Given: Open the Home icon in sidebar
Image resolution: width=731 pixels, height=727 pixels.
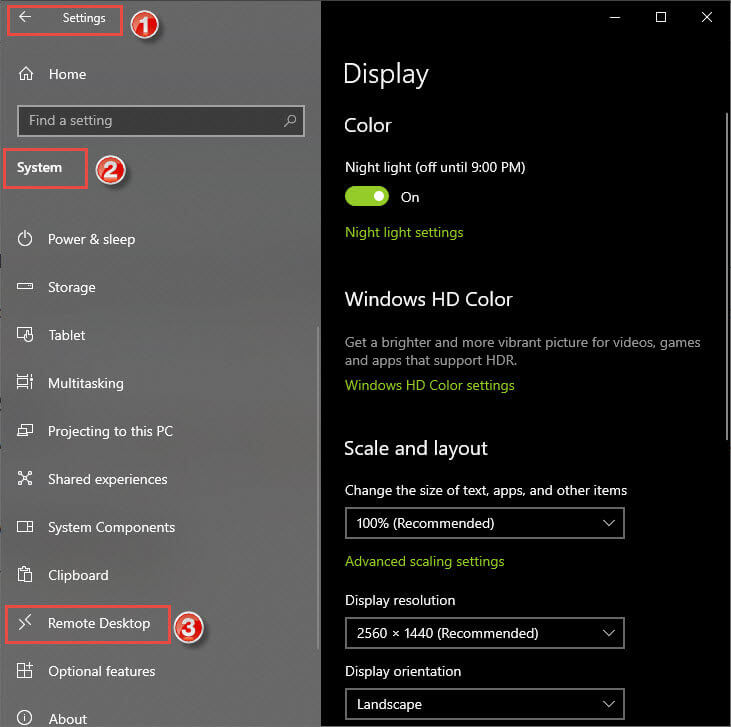Looking at the screenshot, I should point(26,74).
